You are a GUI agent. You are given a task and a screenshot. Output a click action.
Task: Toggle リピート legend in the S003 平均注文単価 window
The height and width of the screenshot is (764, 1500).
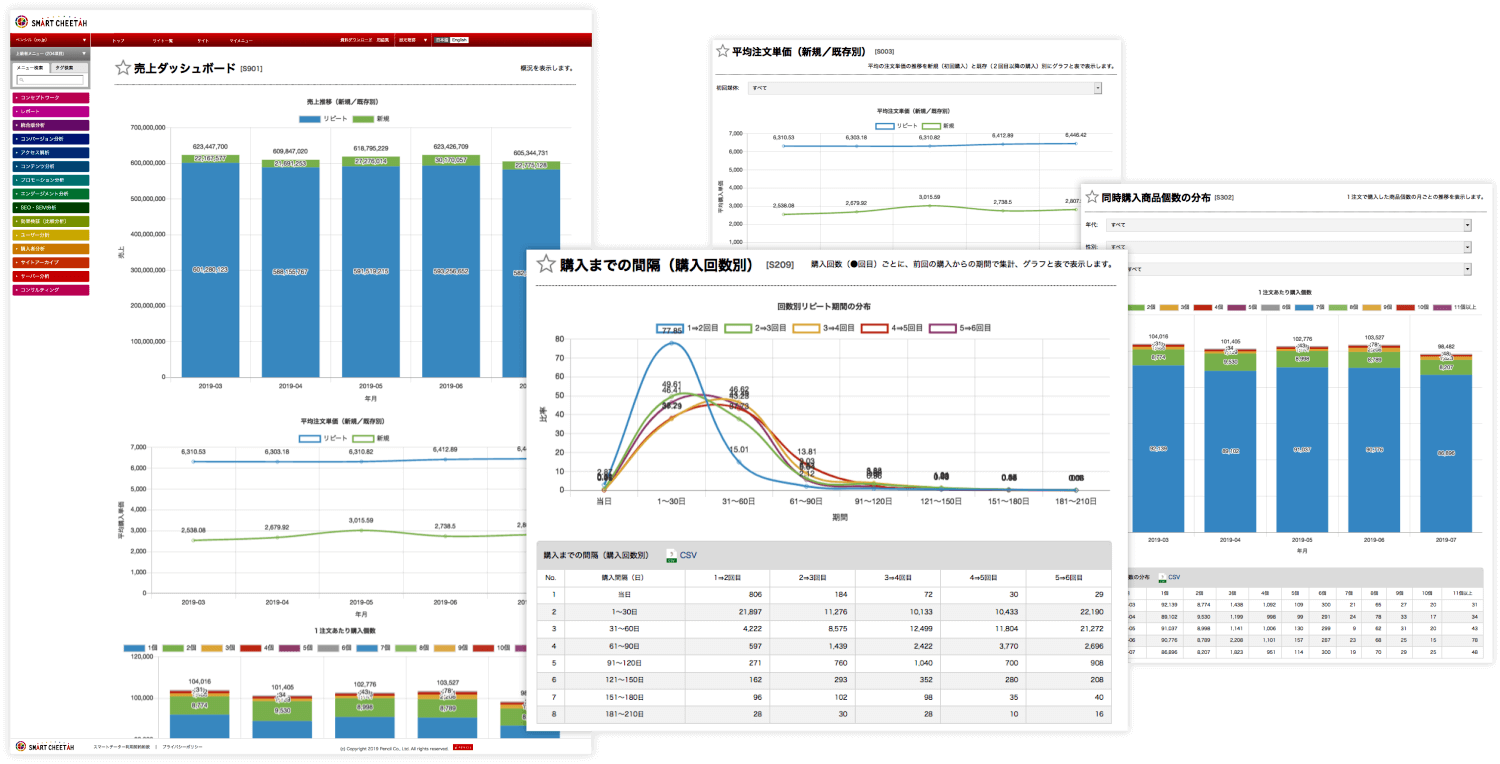[x=895, y=126]
